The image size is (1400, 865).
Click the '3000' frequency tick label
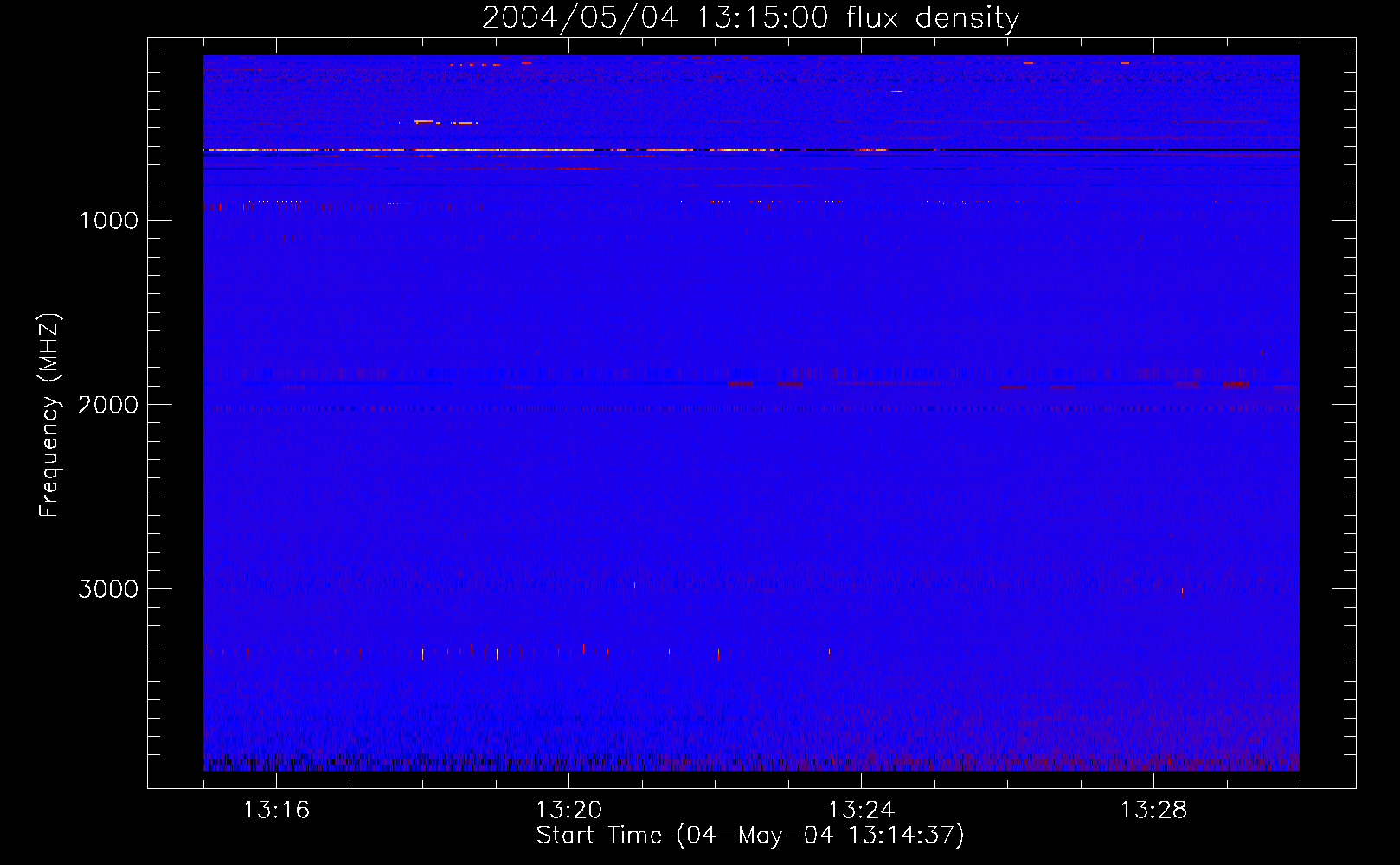(x=108, y=589)
